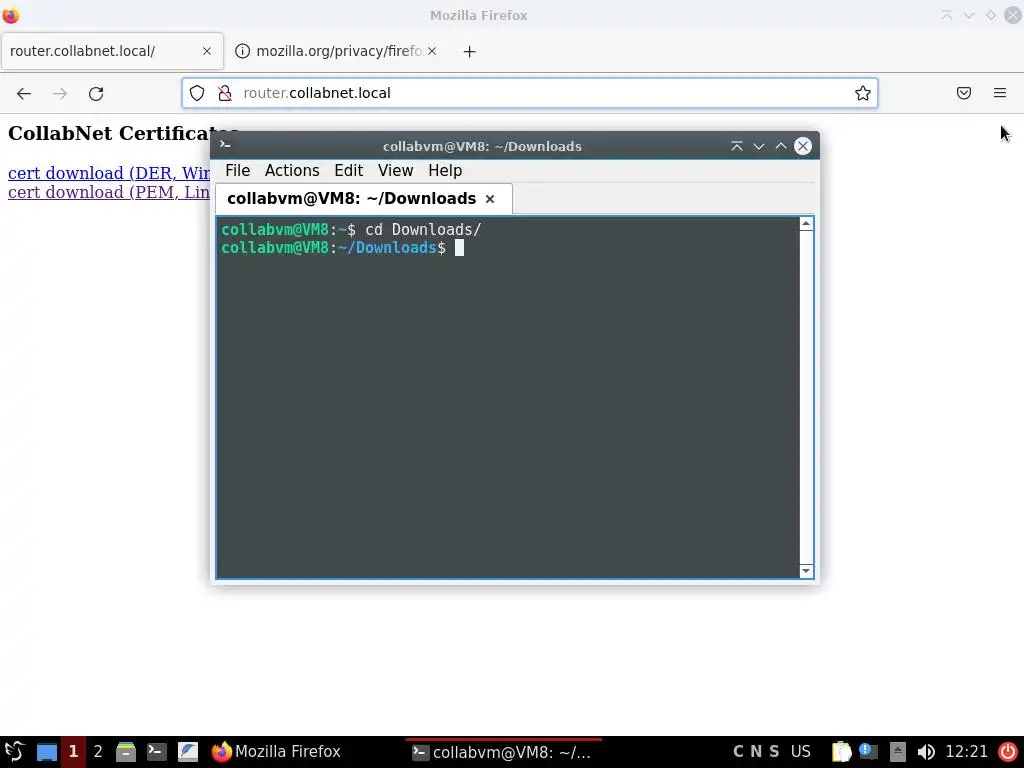Screen dimensions: 1024x768
Task: Switch to workspace 2
Action: click(x=98, y=752)
